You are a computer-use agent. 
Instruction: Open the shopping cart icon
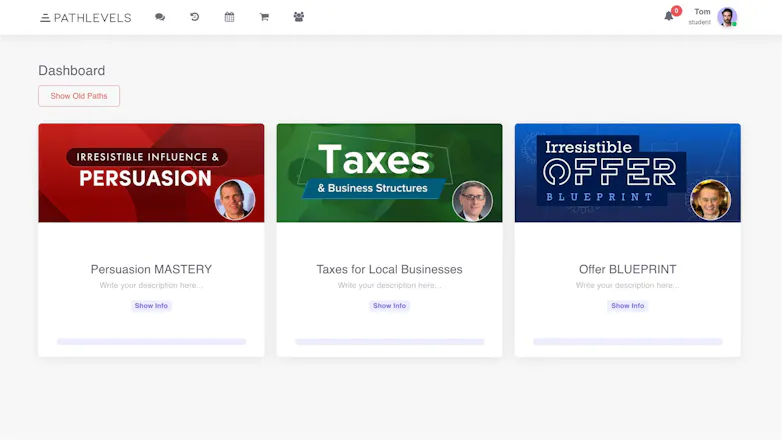[264, 17]
